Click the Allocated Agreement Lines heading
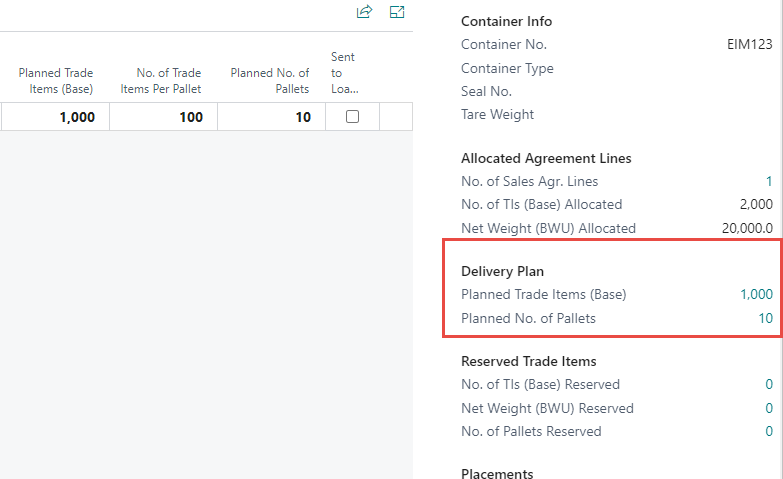 point(546,158)
